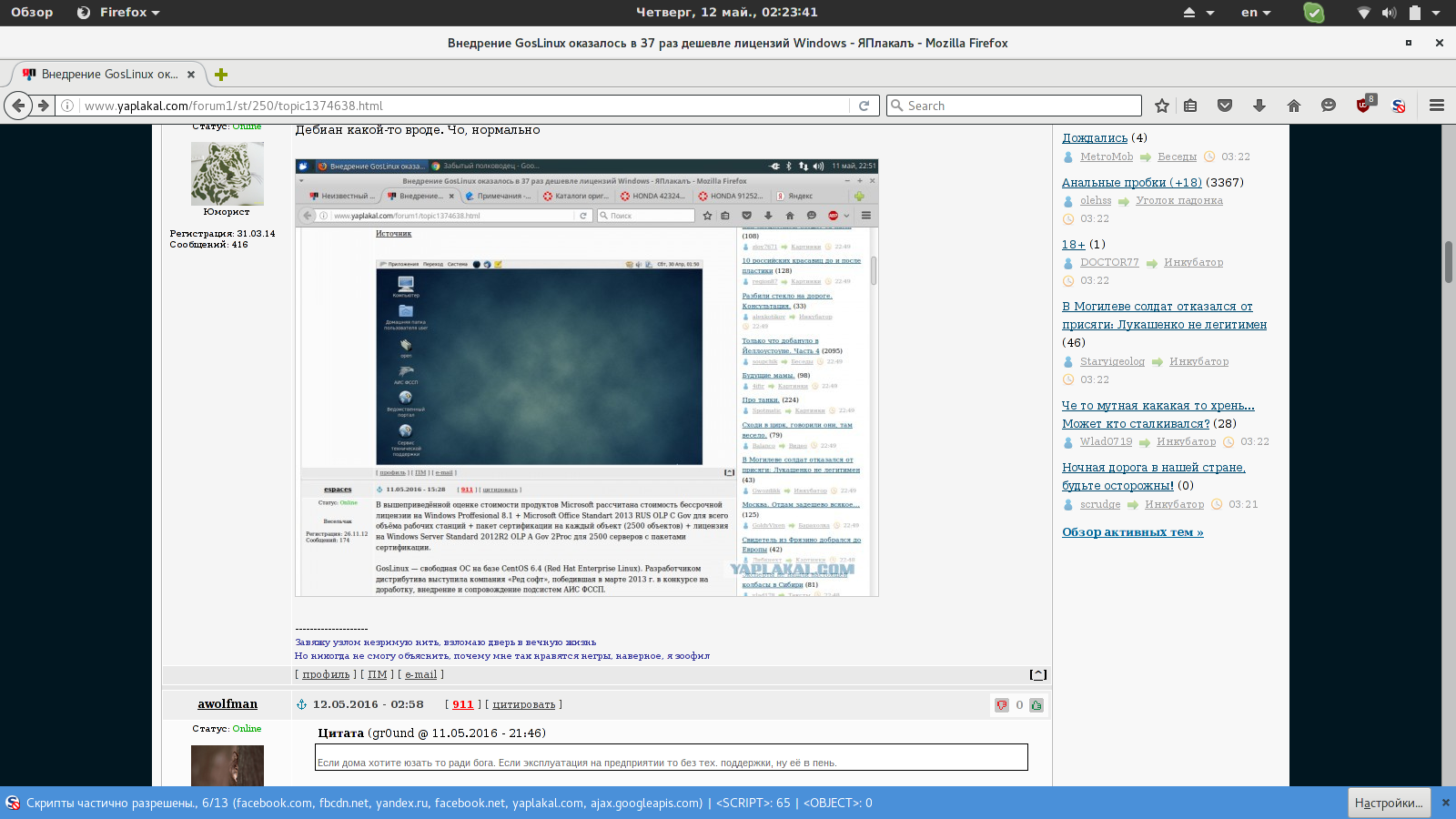Go back with the browser Back arrow
The height and width of the screenshot is (819, 1456).
click(x=18, y=106)
